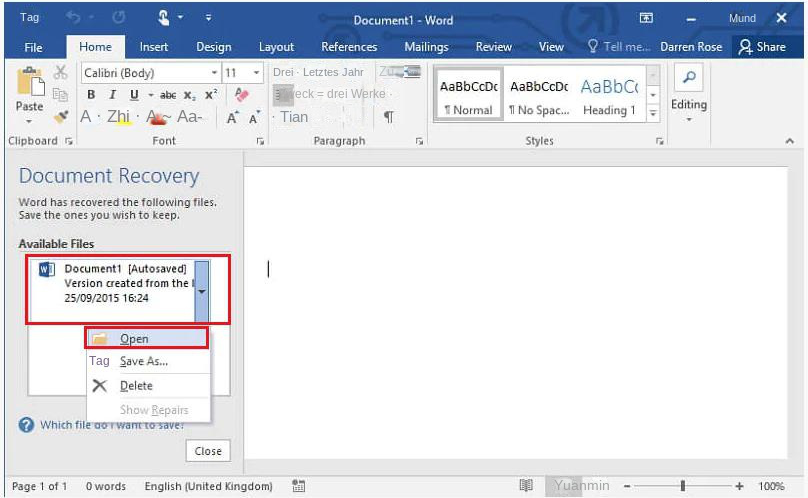Open the Paragraph dialog launcher
Viewport: 808px width, 498px height.
(419, 141)
